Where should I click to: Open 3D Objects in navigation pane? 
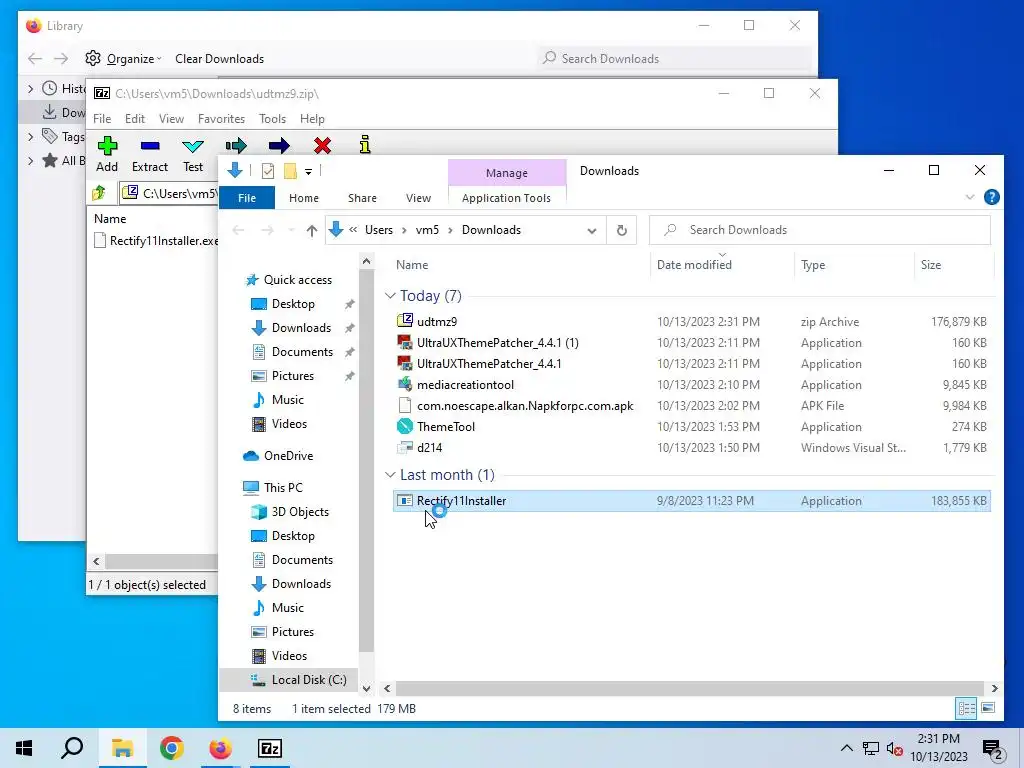(300, 511)
